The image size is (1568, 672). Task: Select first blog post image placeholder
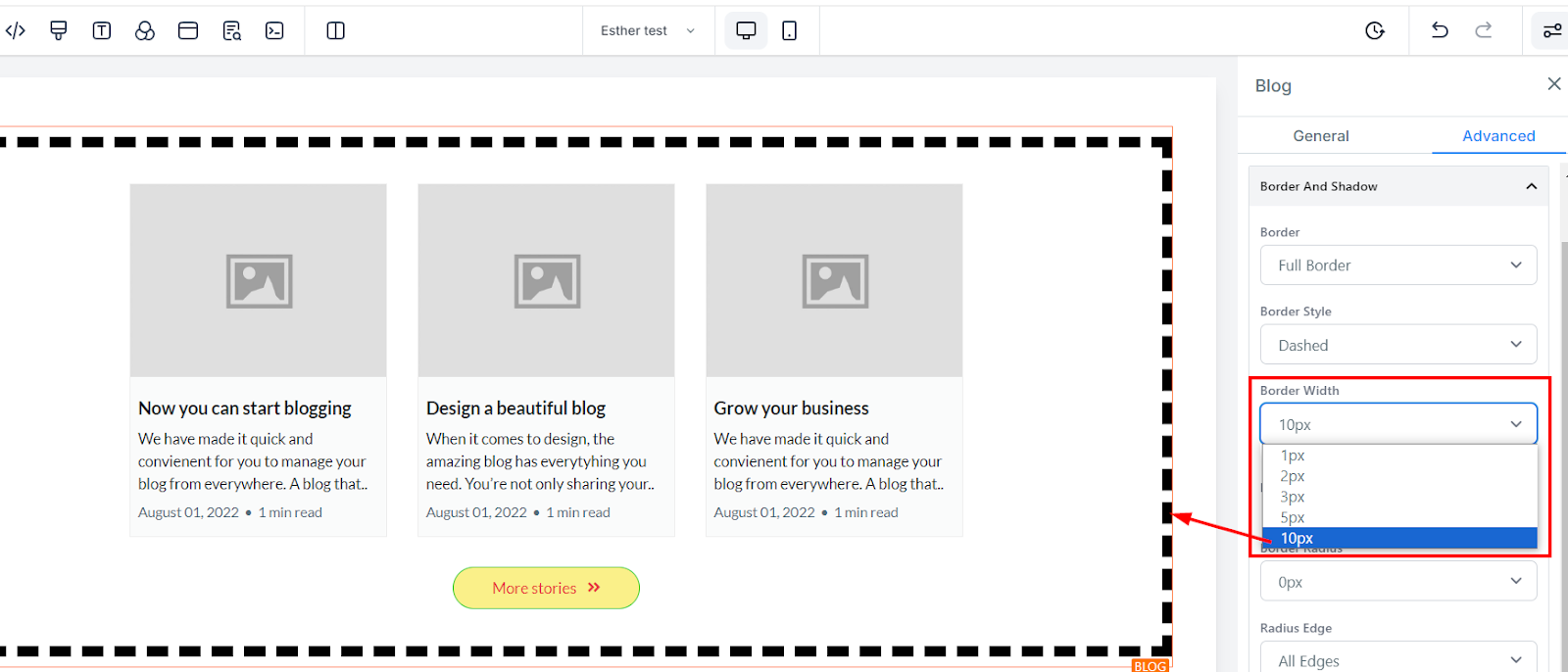[x=259, y=280]
